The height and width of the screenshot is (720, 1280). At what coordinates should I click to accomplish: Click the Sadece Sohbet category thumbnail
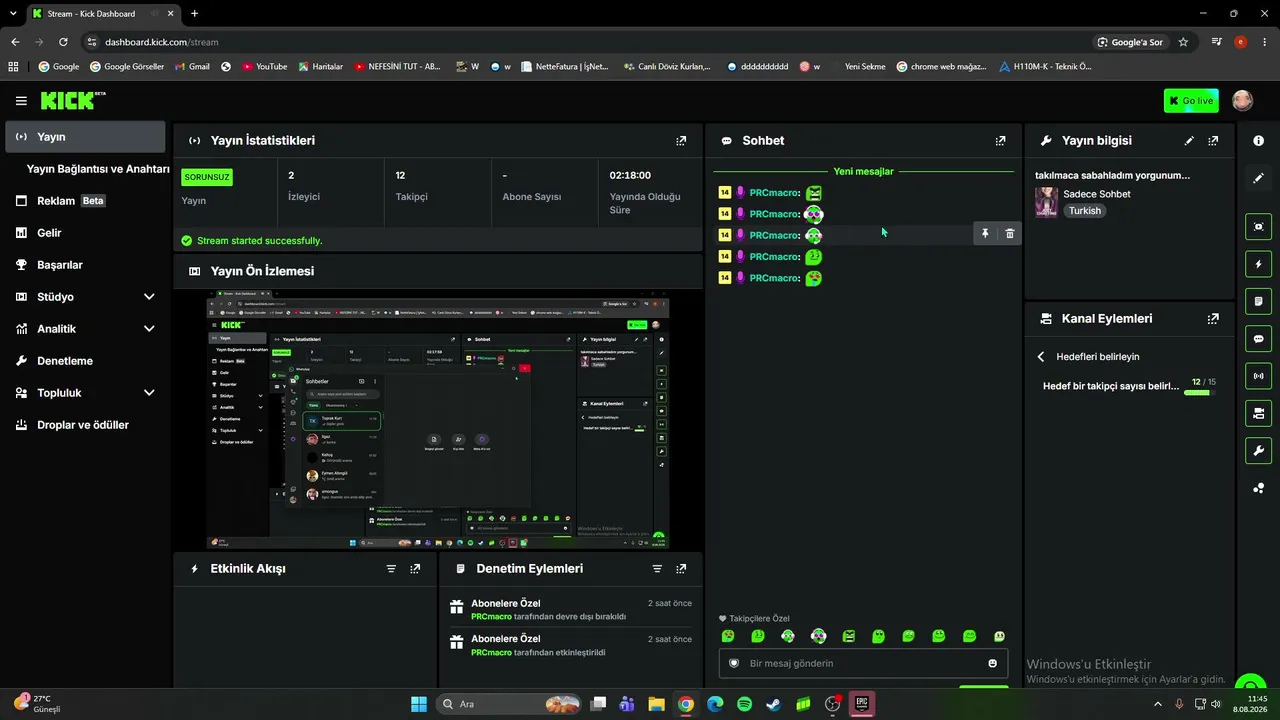1046,202
